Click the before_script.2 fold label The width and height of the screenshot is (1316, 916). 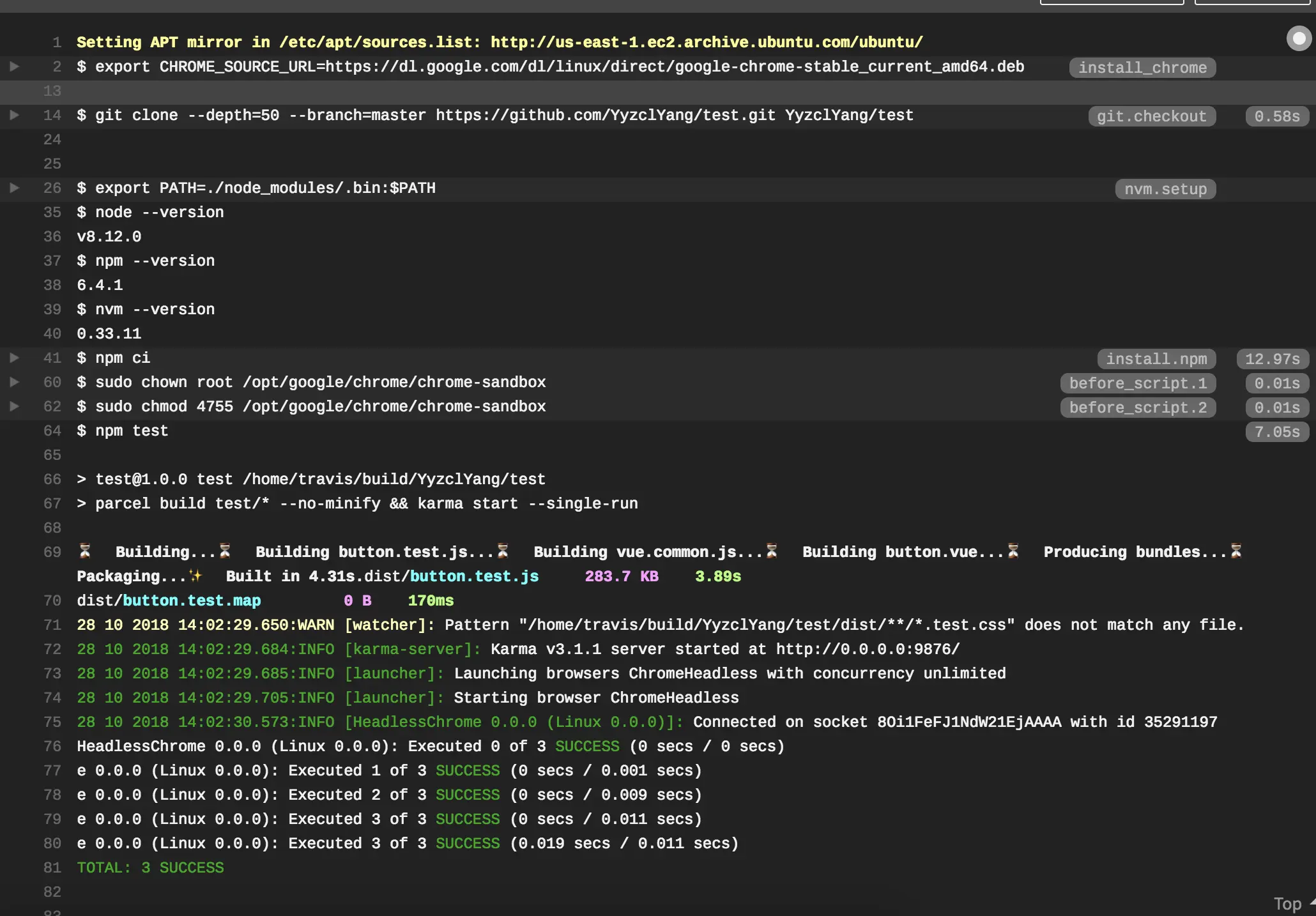[x=1138, y=408]
